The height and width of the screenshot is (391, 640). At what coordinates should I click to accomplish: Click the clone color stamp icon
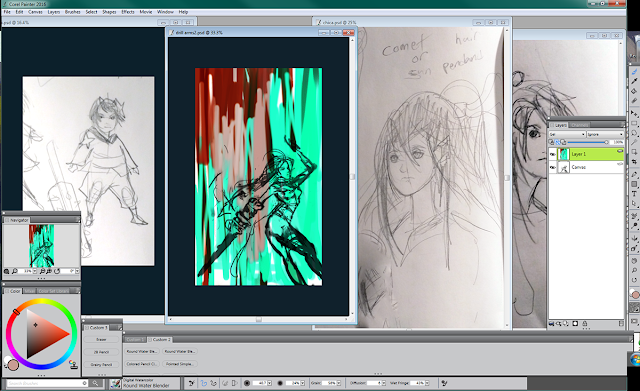coord(73,364)
